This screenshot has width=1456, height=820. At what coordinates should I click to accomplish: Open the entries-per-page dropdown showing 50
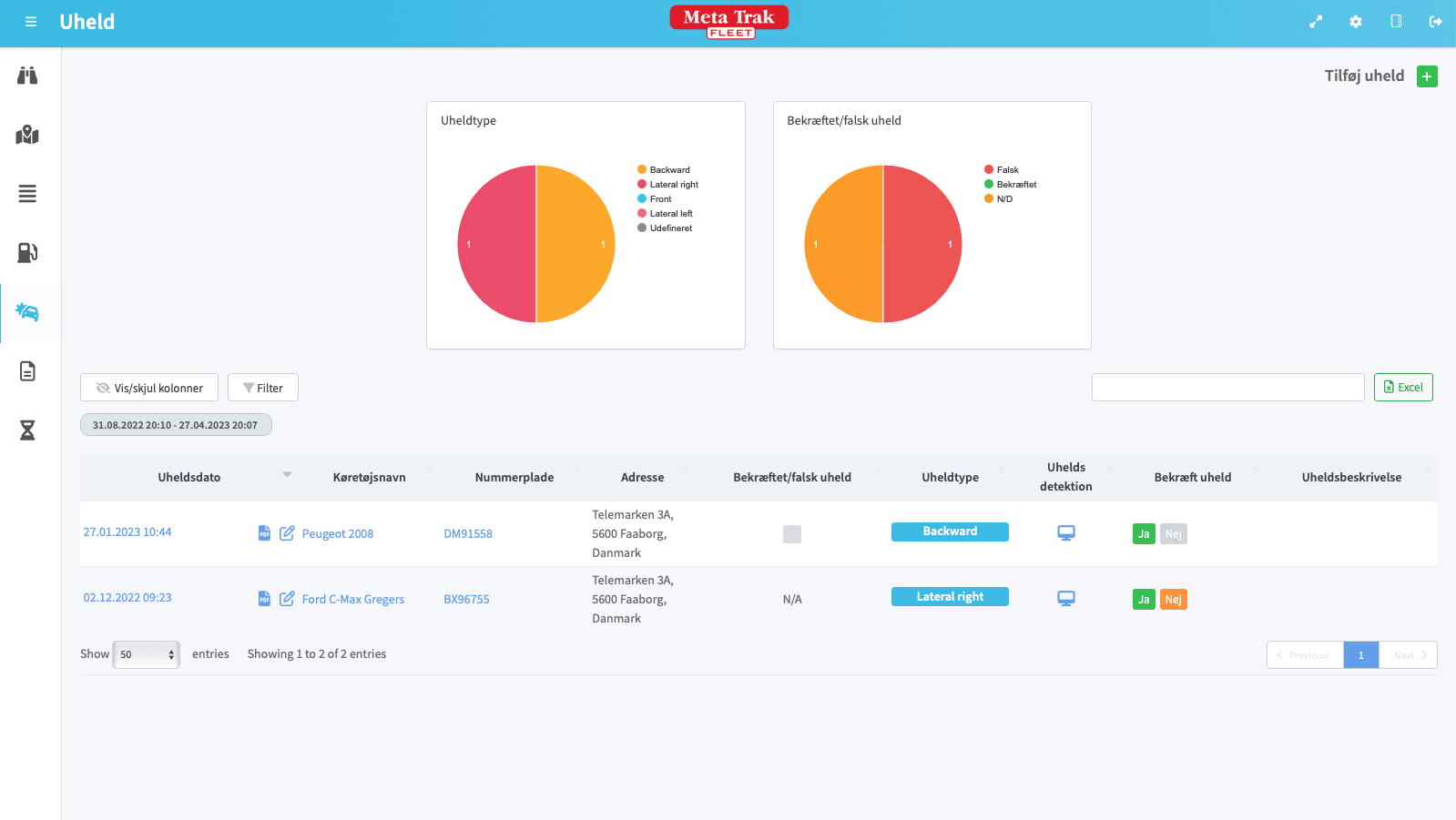(146, 654)
